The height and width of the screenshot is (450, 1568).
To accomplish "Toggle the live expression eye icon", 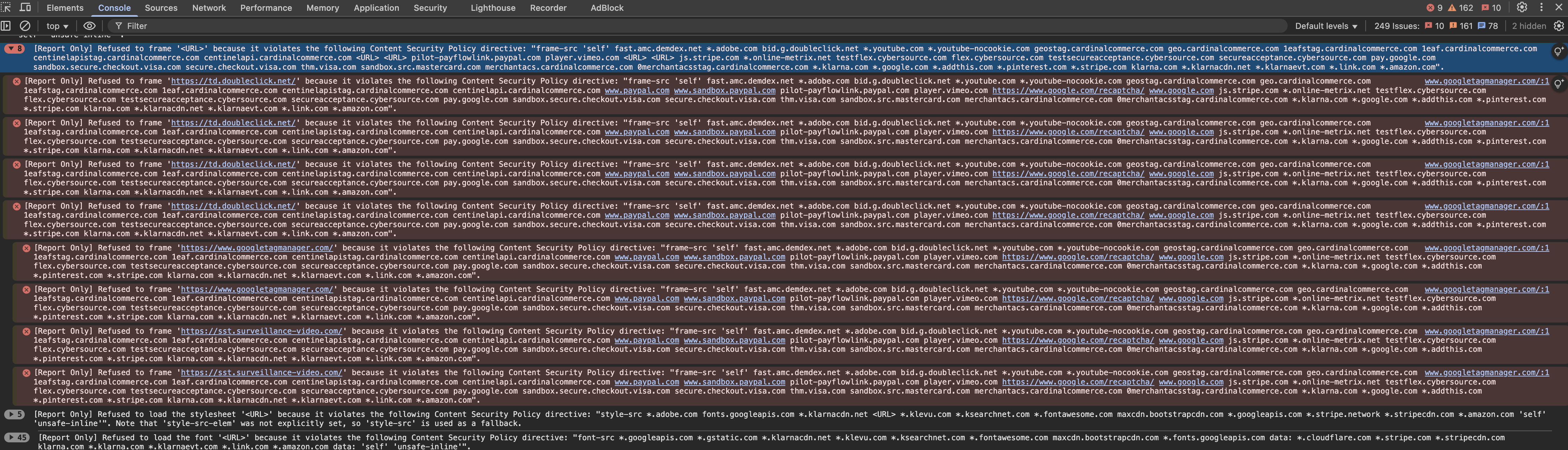I will pyautogui.click(x=90, y=25).
